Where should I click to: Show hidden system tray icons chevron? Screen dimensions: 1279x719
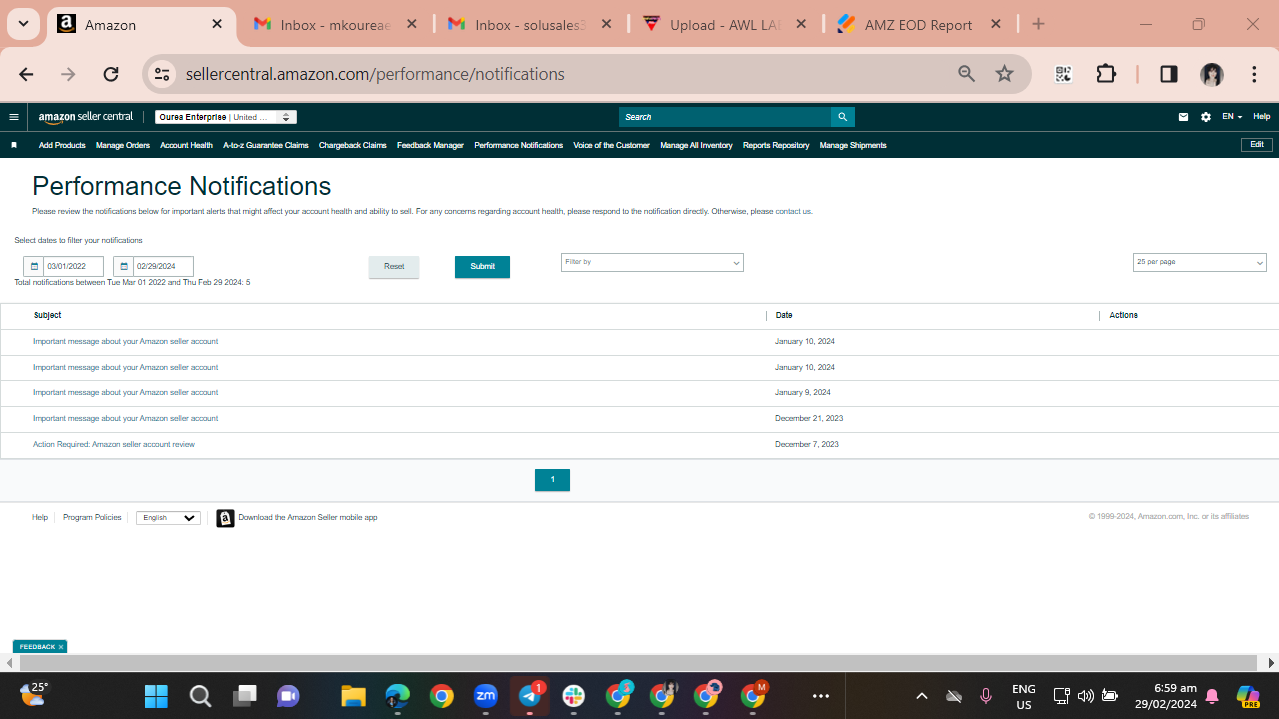922,696
